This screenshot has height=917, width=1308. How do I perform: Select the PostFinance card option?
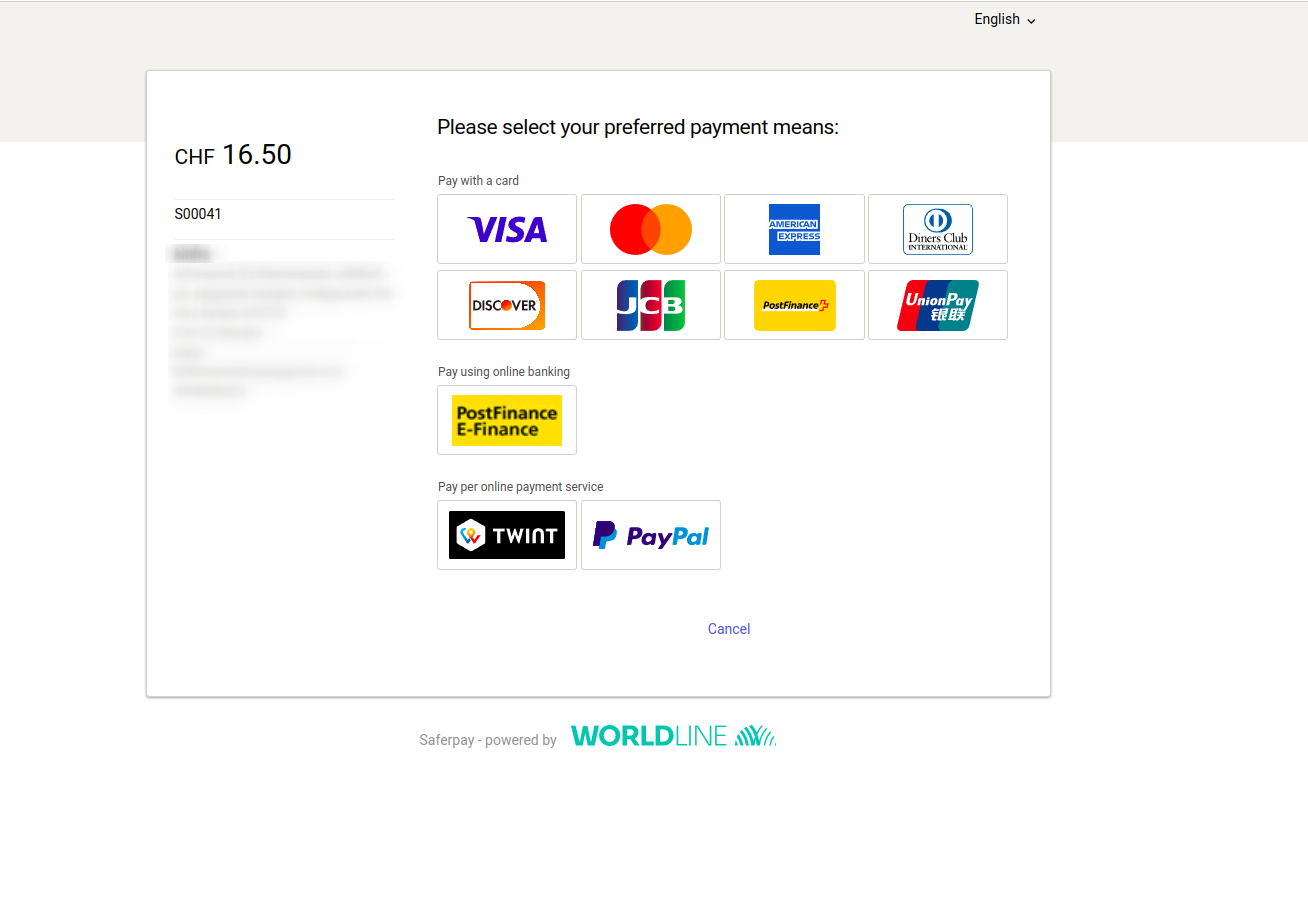point(794,305)
